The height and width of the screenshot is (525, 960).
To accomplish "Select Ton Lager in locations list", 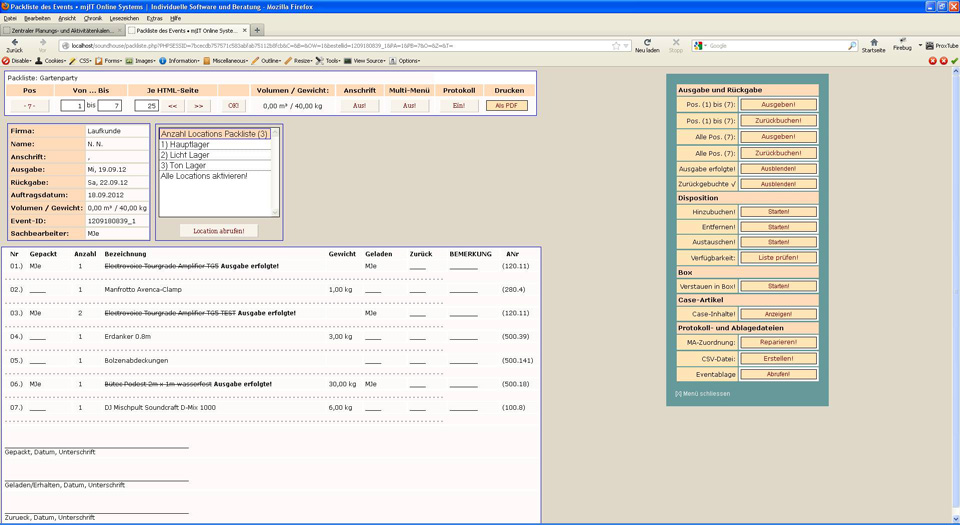I will (x=215, y=165).
